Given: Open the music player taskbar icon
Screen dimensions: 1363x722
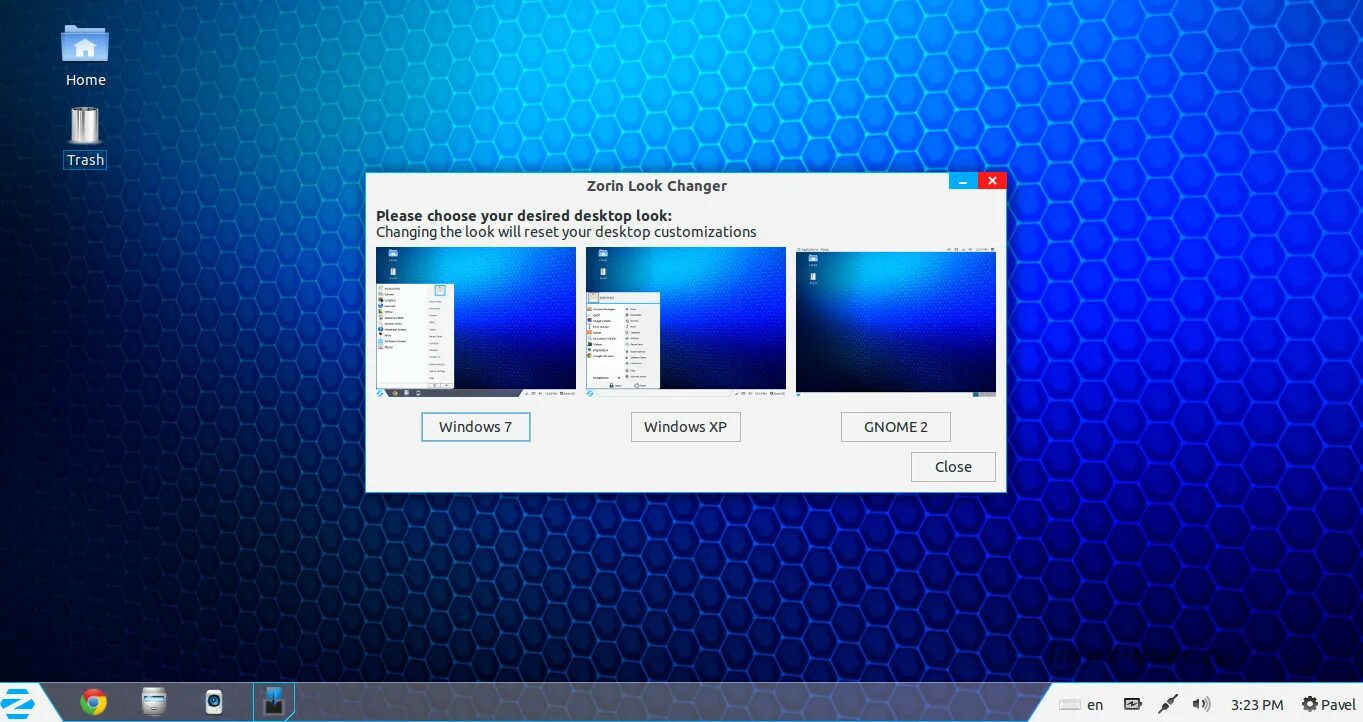Looking at the screenshot, I should [213, 703].
